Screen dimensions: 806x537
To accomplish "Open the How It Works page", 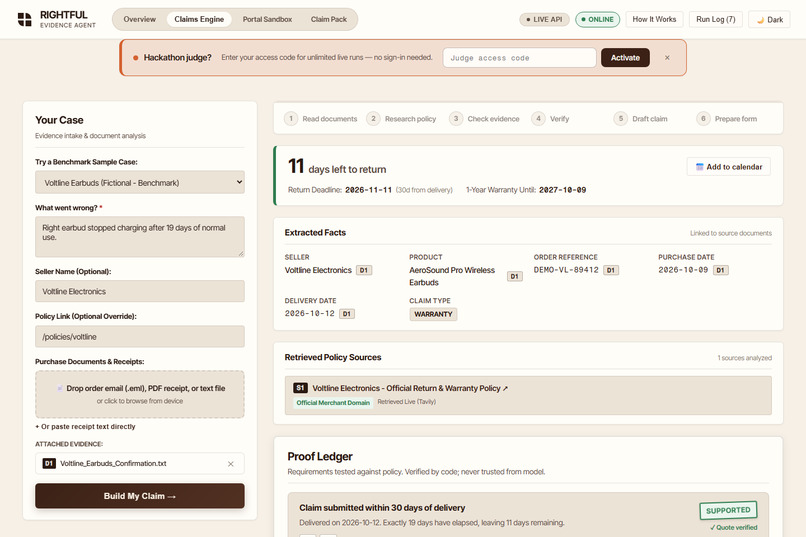I will coord(654,19).
